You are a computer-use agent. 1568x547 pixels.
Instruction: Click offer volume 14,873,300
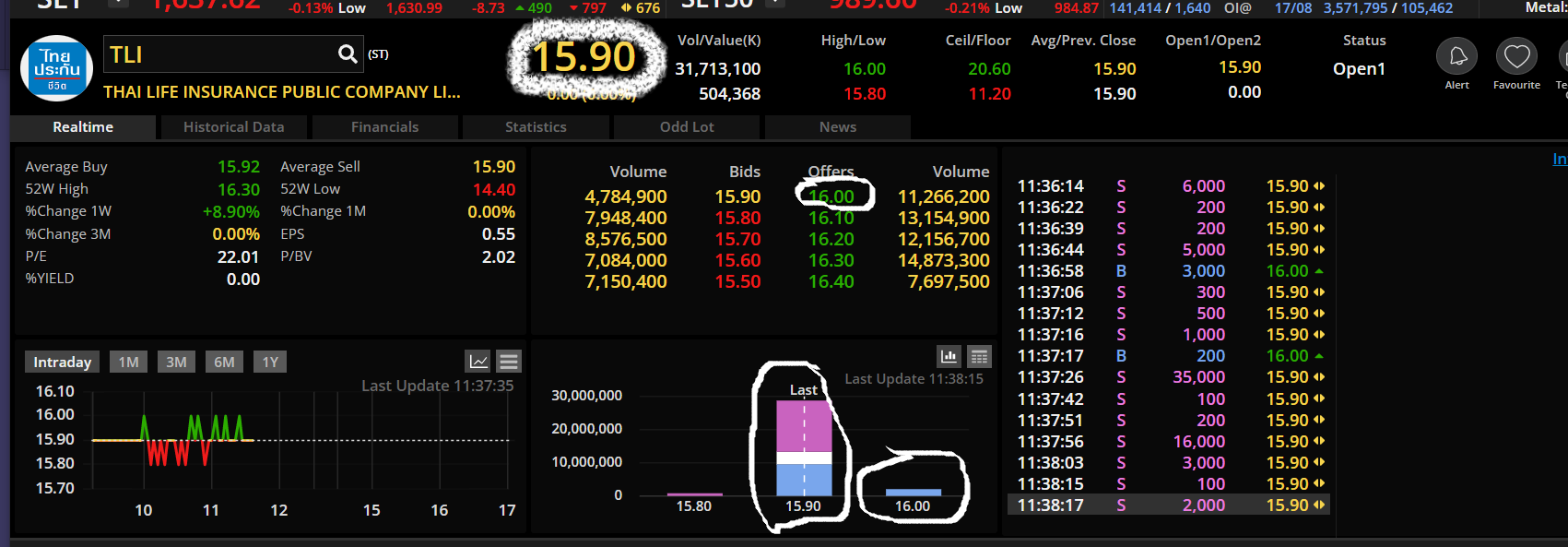click(x=944, y=260)
